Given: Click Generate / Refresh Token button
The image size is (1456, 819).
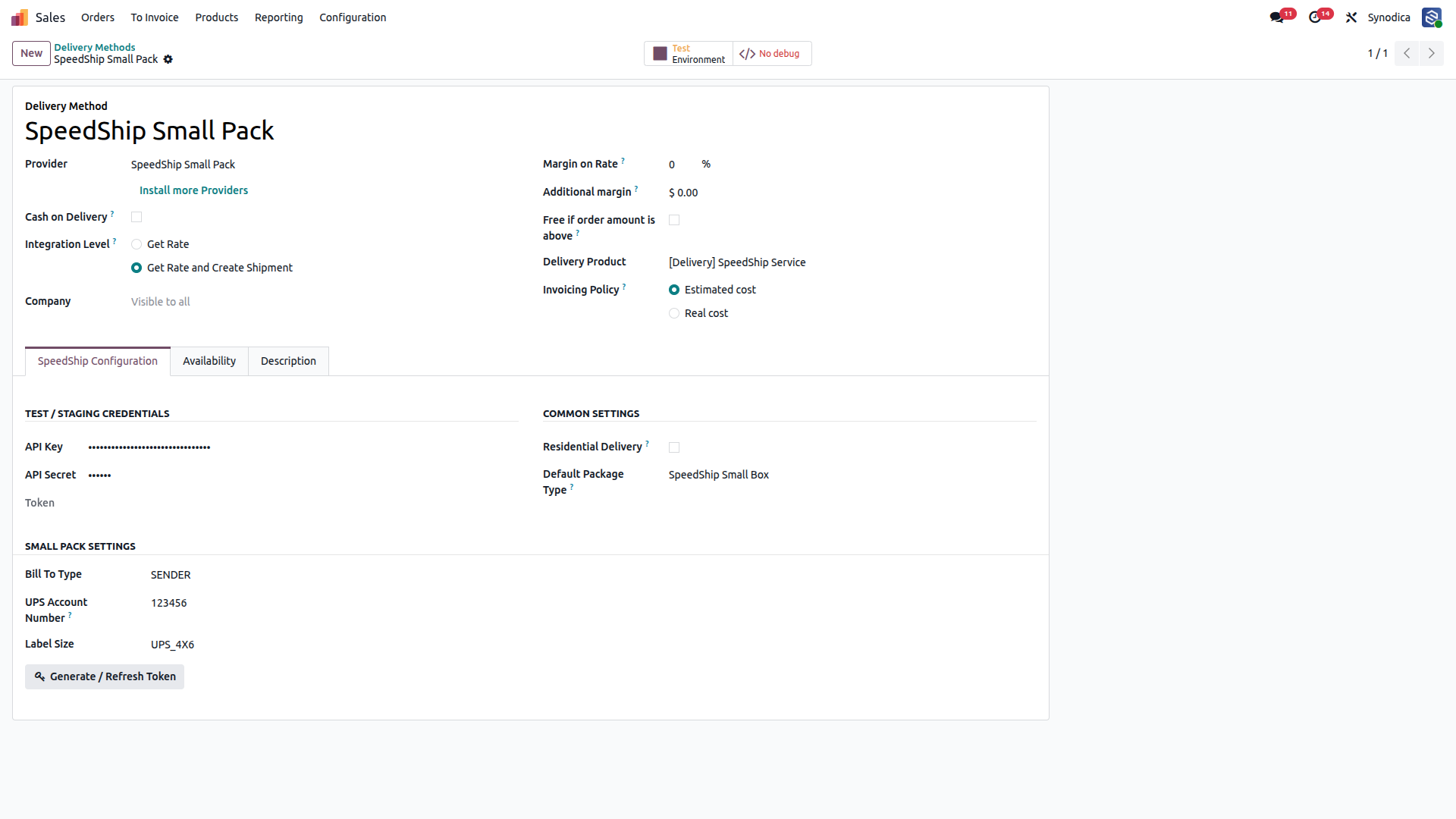Looking at the screenshot, I should coord(105,676).
